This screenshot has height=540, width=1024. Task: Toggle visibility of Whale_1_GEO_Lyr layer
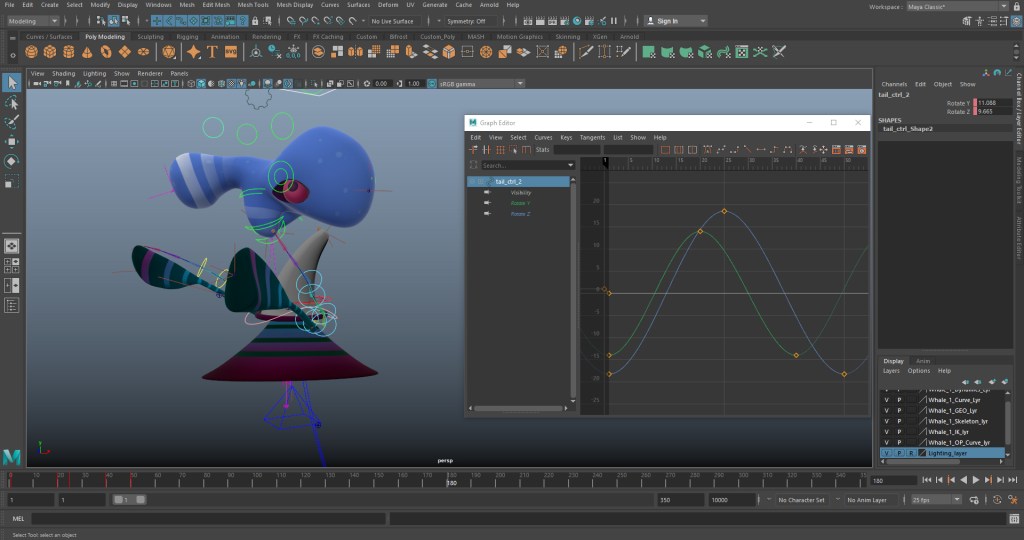[886, 410]
